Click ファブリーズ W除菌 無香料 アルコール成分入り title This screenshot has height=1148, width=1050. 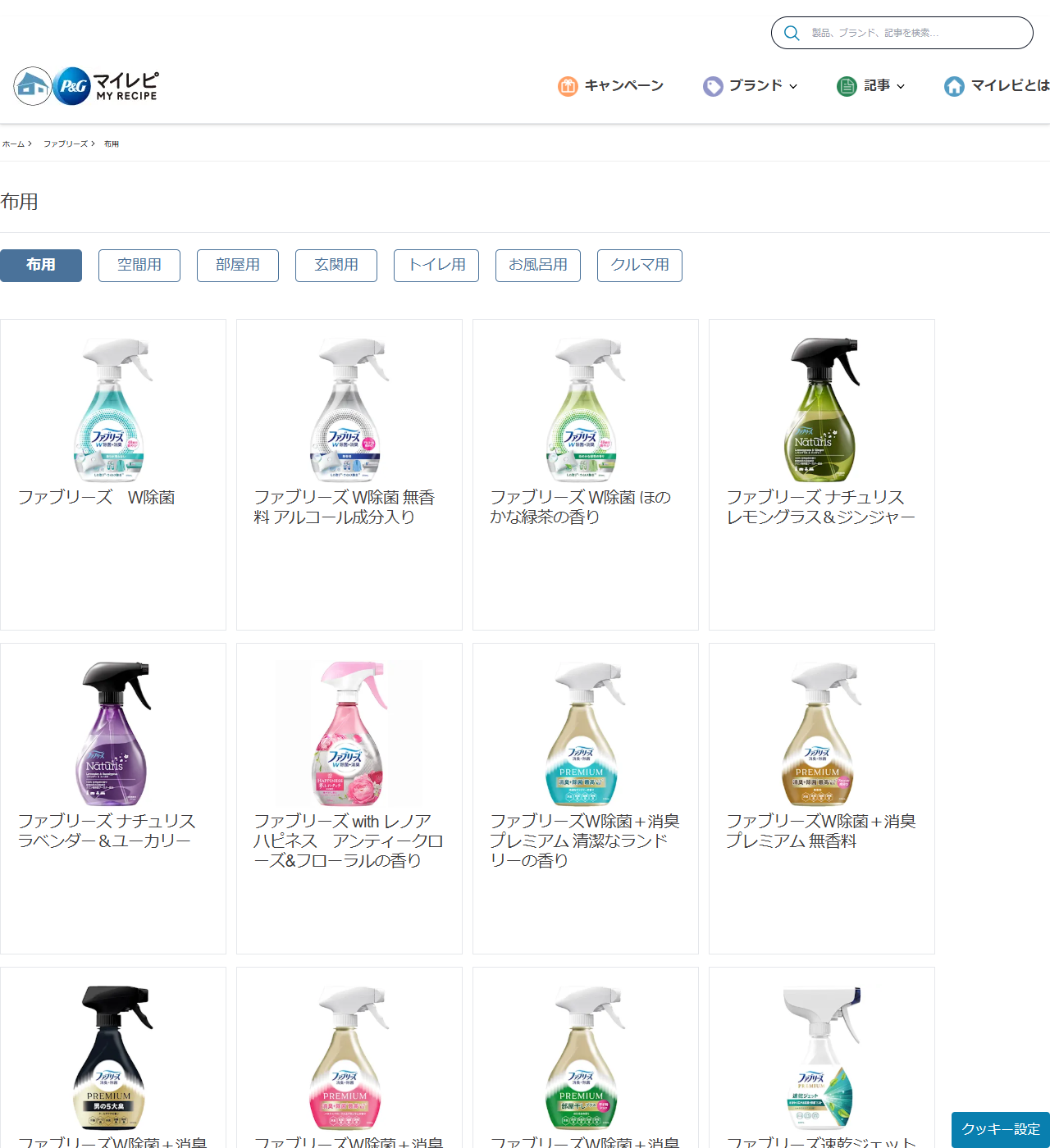(x=345, y=508)
